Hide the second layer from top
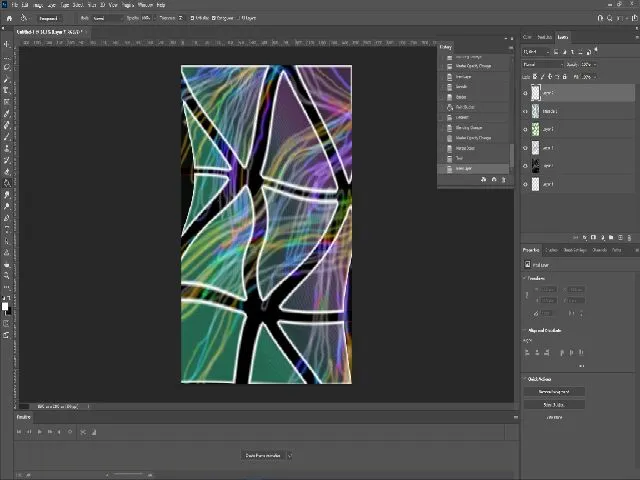The width and height of the screenshot is (640, 480). click(525, 111)
